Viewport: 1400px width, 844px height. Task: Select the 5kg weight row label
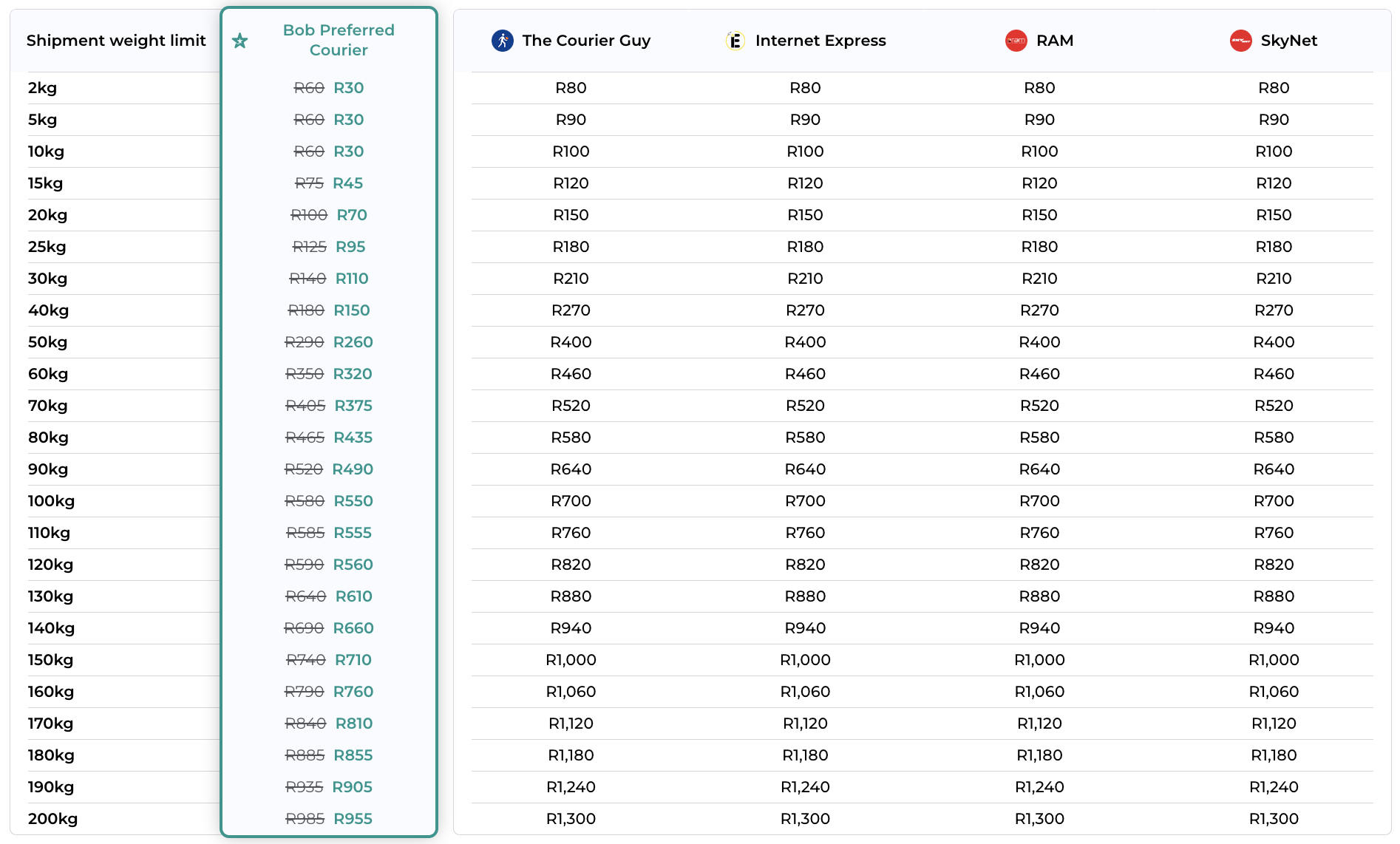tap(42, 120)
